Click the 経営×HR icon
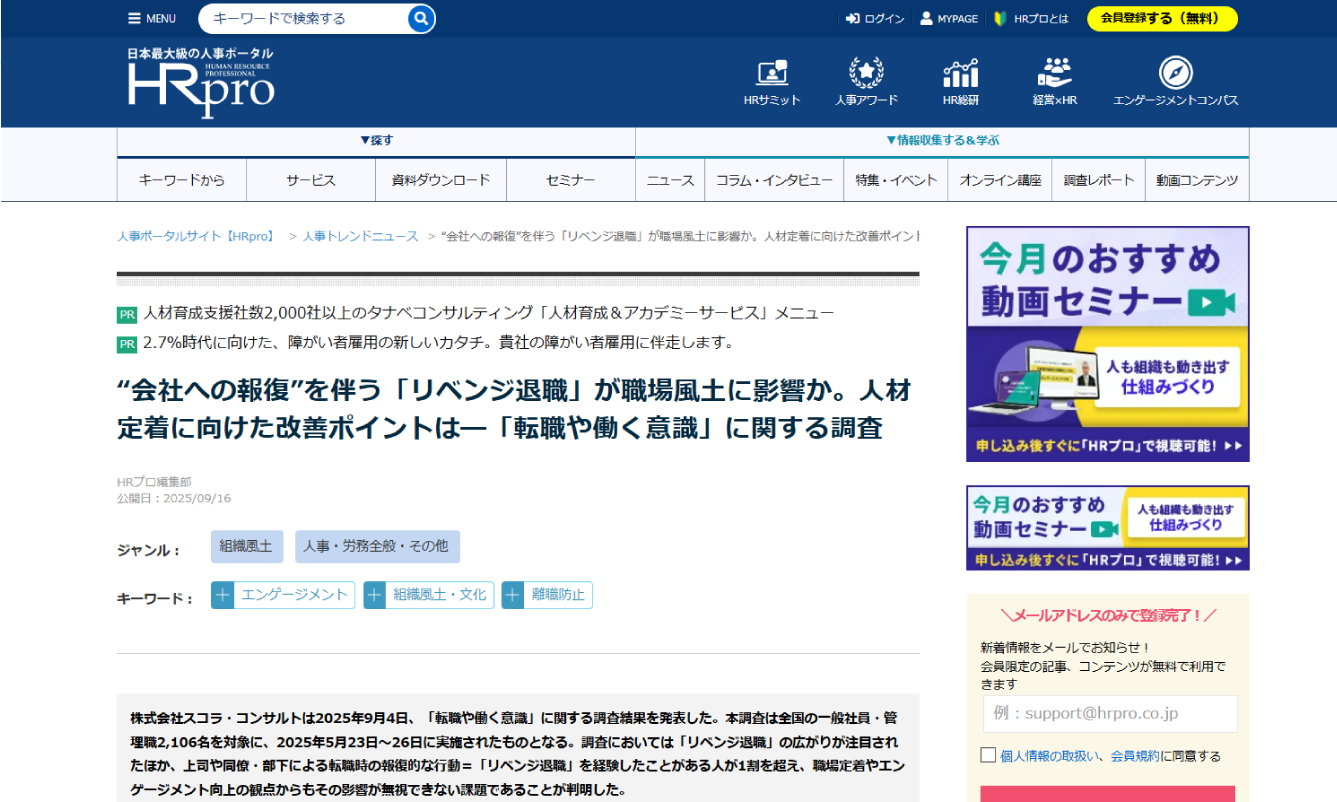Screen dimensions: 1337x802 (x=1054, y=74)
